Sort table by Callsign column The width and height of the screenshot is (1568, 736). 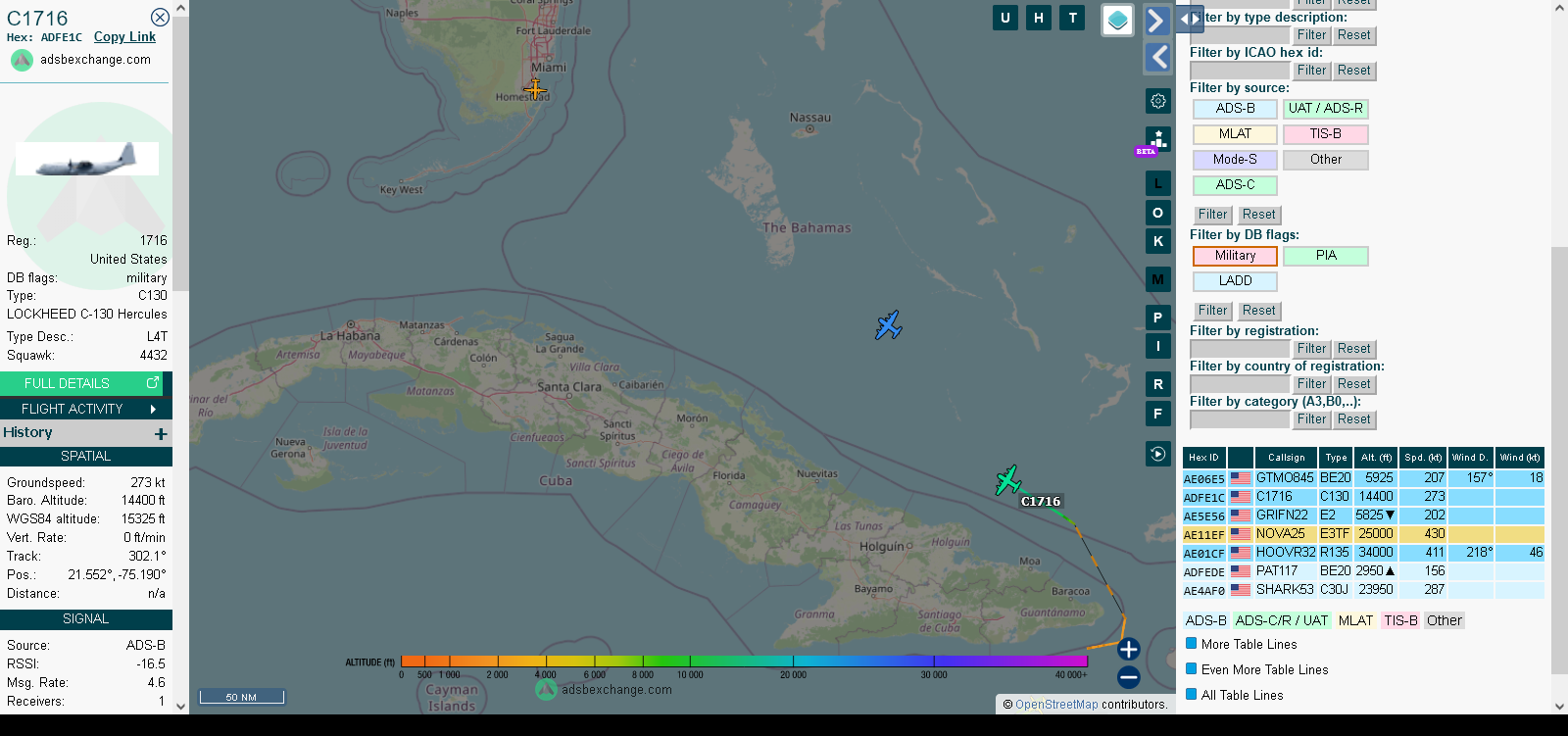pyautogui.click(x=1286, y=458)
